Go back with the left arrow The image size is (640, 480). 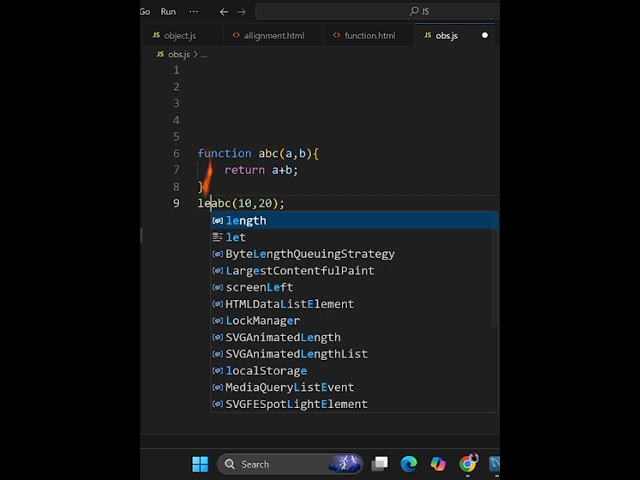(x=224, y=12)
